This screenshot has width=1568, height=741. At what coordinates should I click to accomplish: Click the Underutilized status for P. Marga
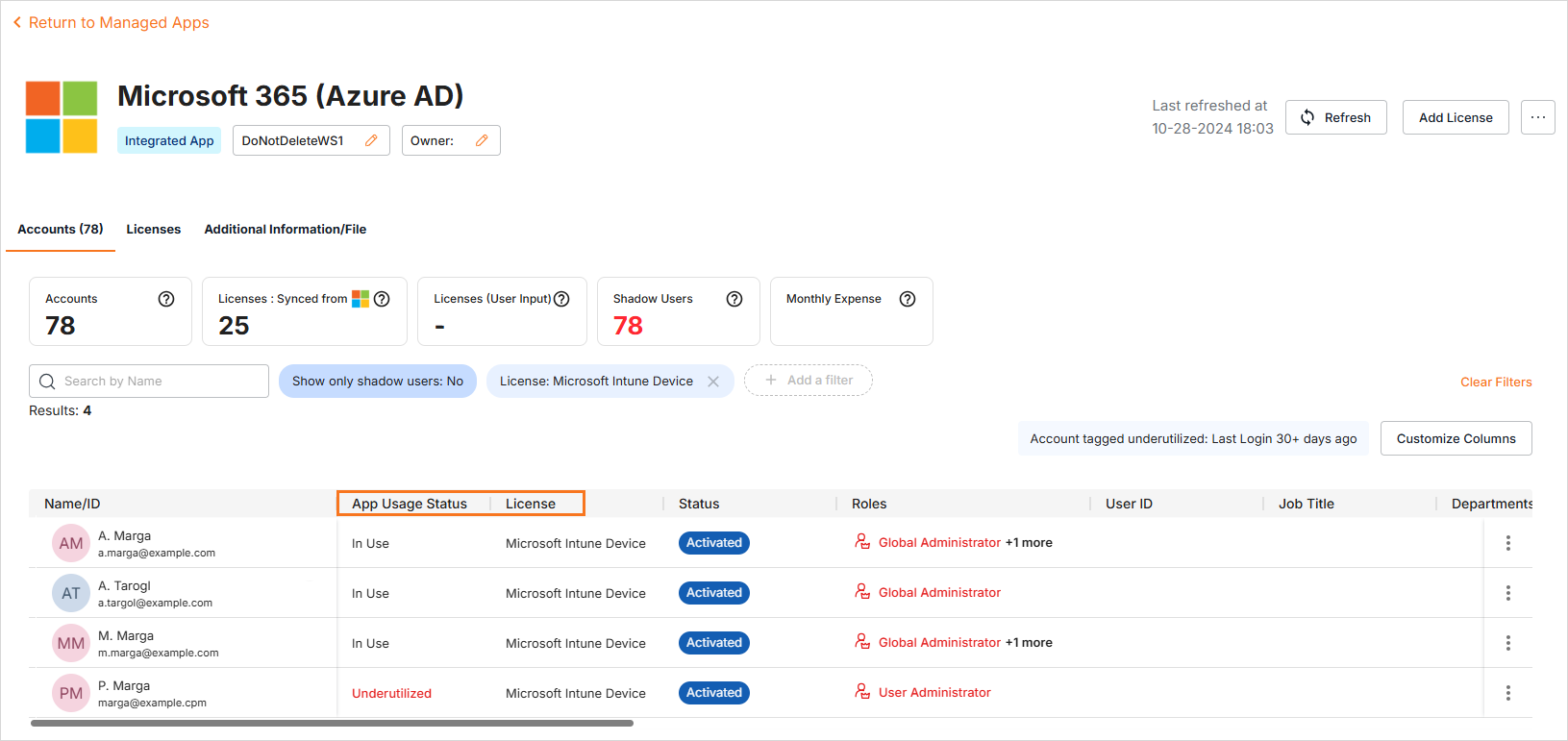[391, 693]
